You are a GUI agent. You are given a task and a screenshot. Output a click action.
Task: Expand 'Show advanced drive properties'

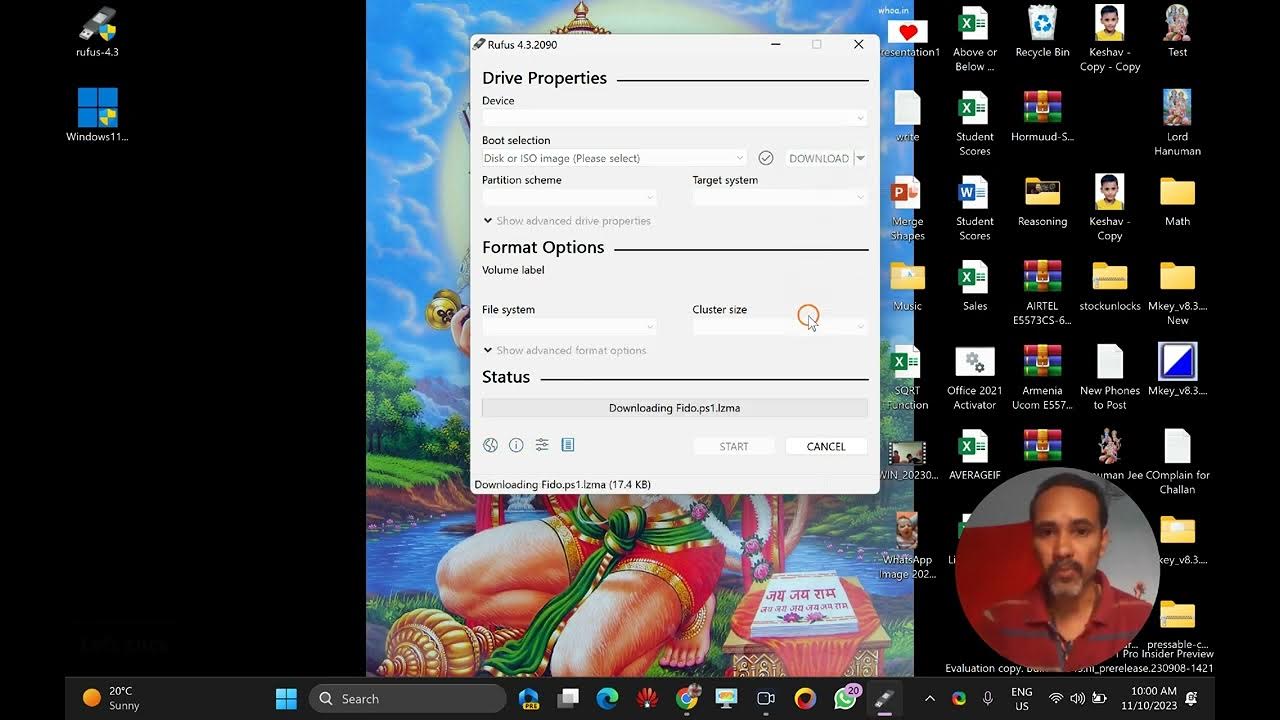(567, 221)
